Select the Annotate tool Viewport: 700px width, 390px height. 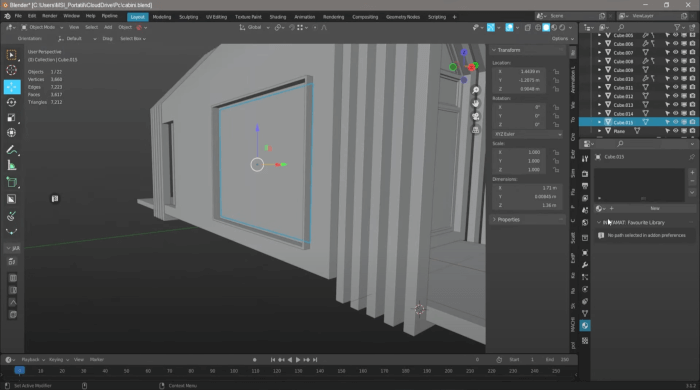tap(12, 150)
